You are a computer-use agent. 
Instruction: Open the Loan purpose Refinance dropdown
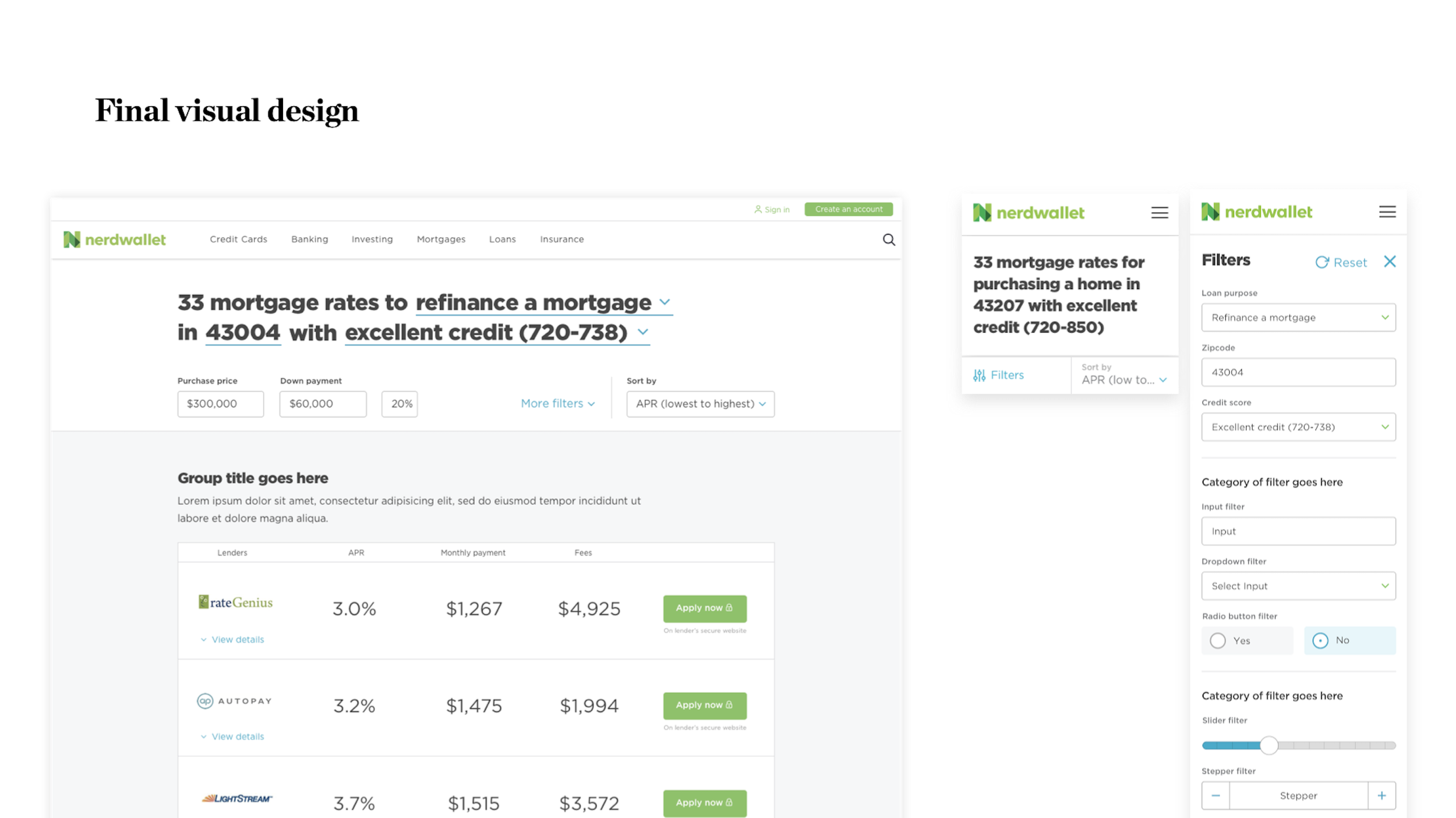point(1298,318)
